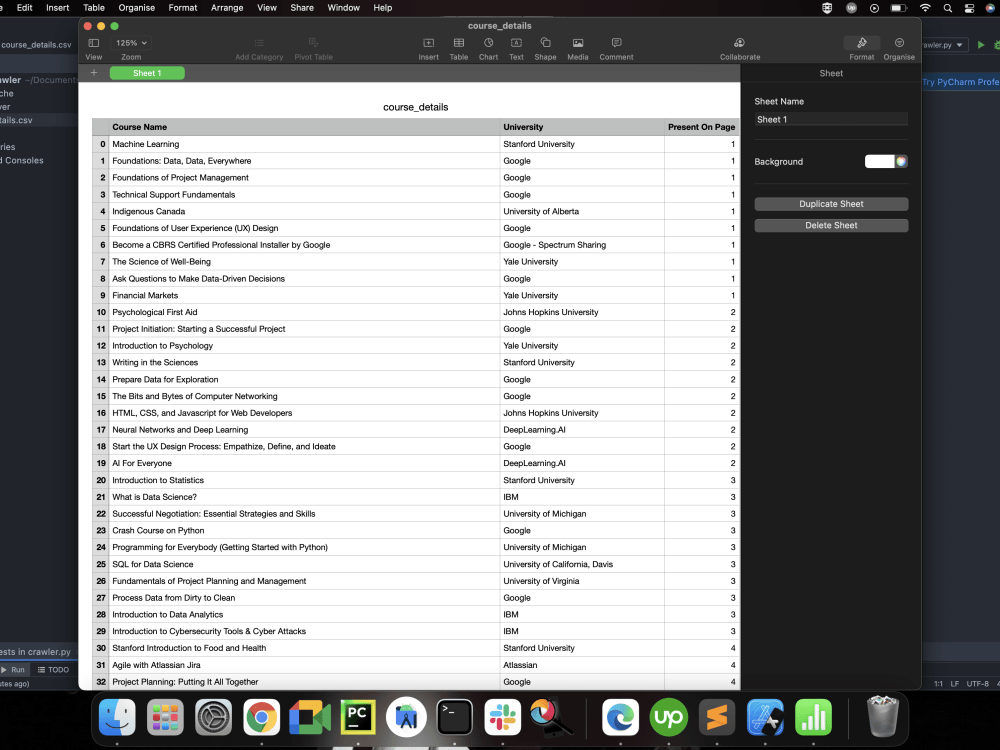Select the Course Name column header

click(304, 127)
